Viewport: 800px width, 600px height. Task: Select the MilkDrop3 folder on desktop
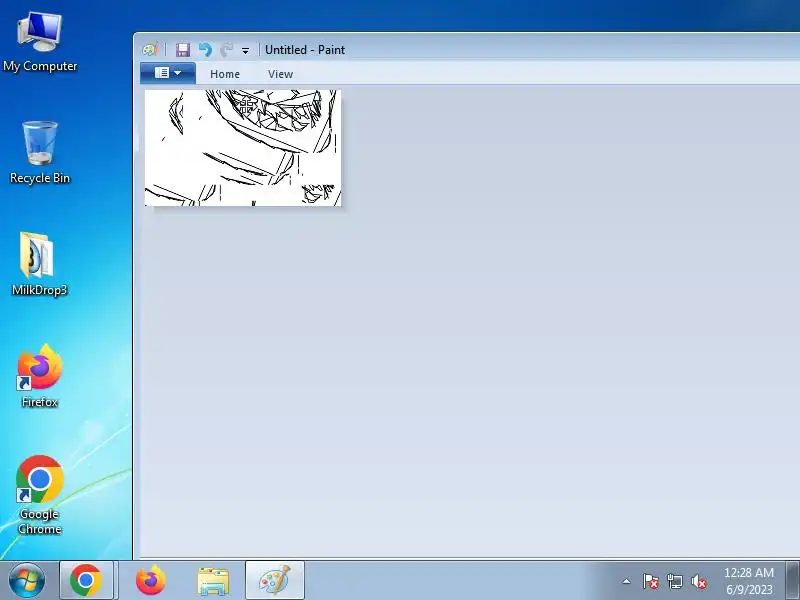click(x=40, y=264)
